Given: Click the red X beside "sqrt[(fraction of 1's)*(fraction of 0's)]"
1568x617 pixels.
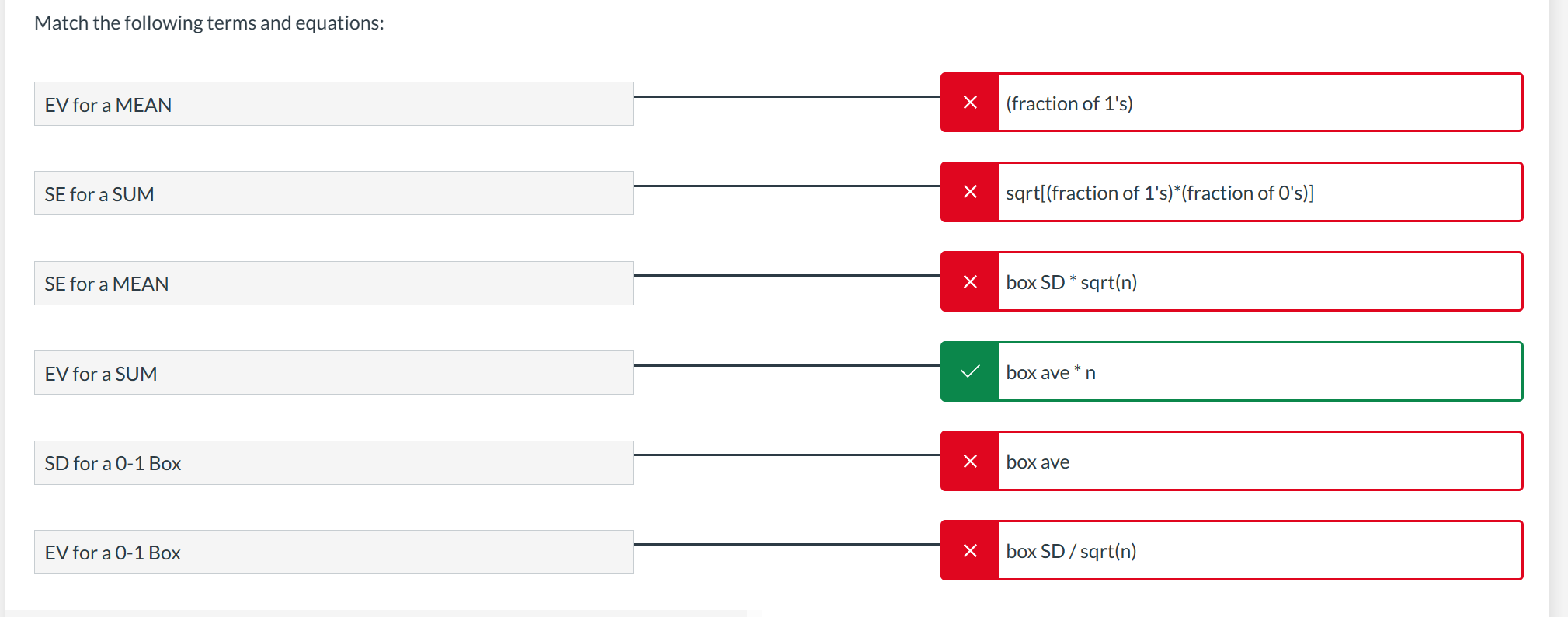Looking at the screenshot, I should (x=969, y=192).
